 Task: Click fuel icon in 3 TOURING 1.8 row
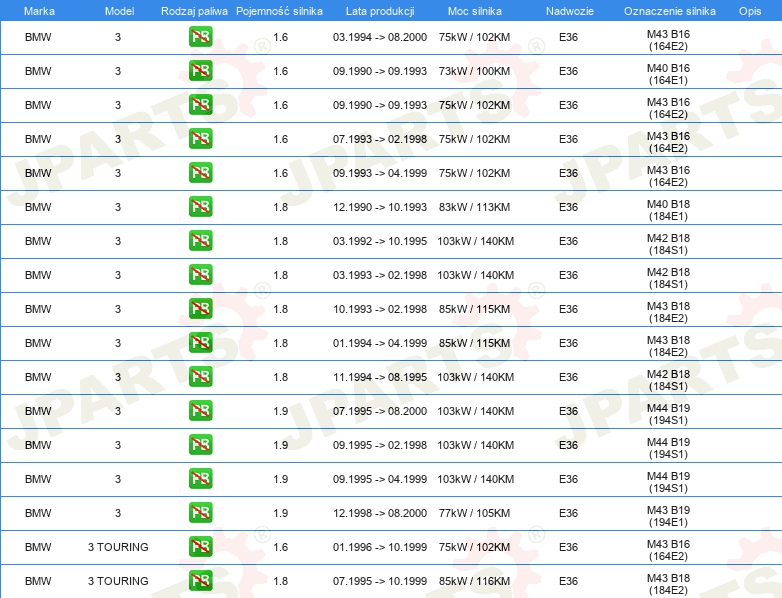coord(200,581)
